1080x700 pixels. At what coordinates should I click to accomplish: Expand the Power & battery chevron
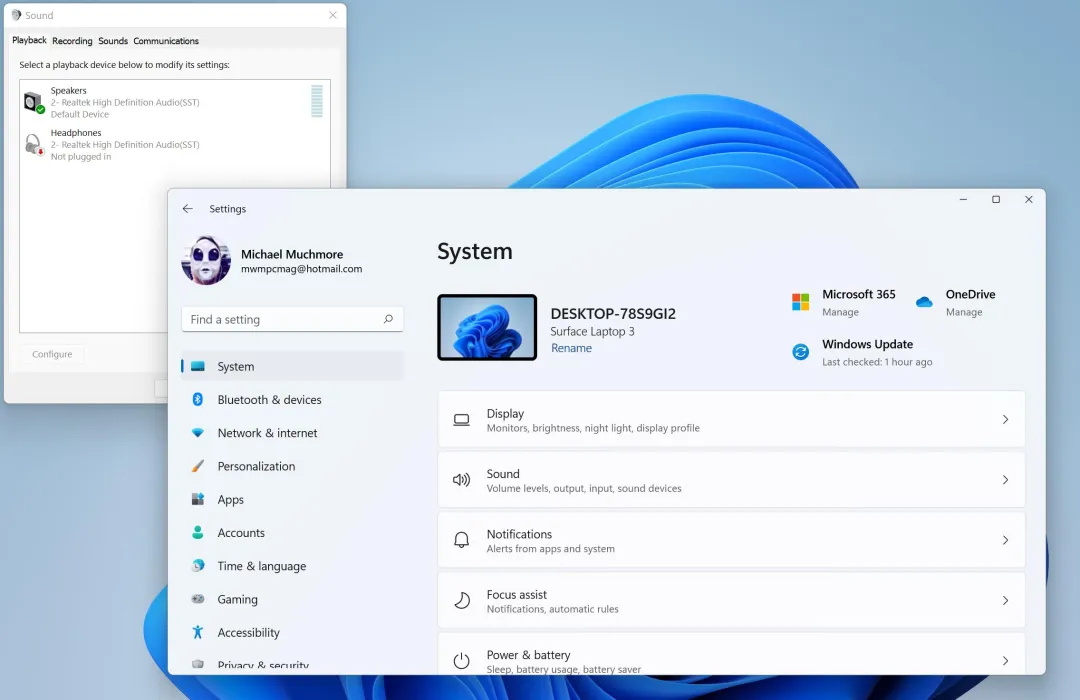point(1006,661)
